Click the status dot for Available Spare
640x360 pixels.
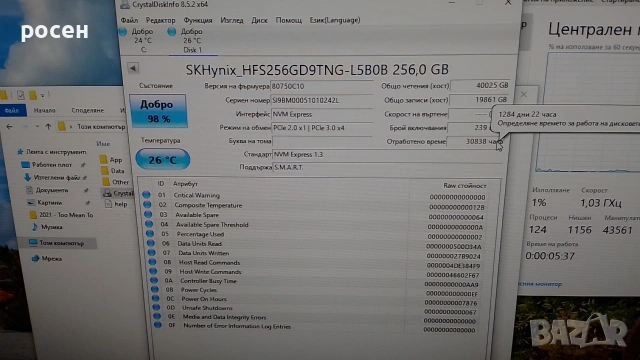tap(148, 214)
